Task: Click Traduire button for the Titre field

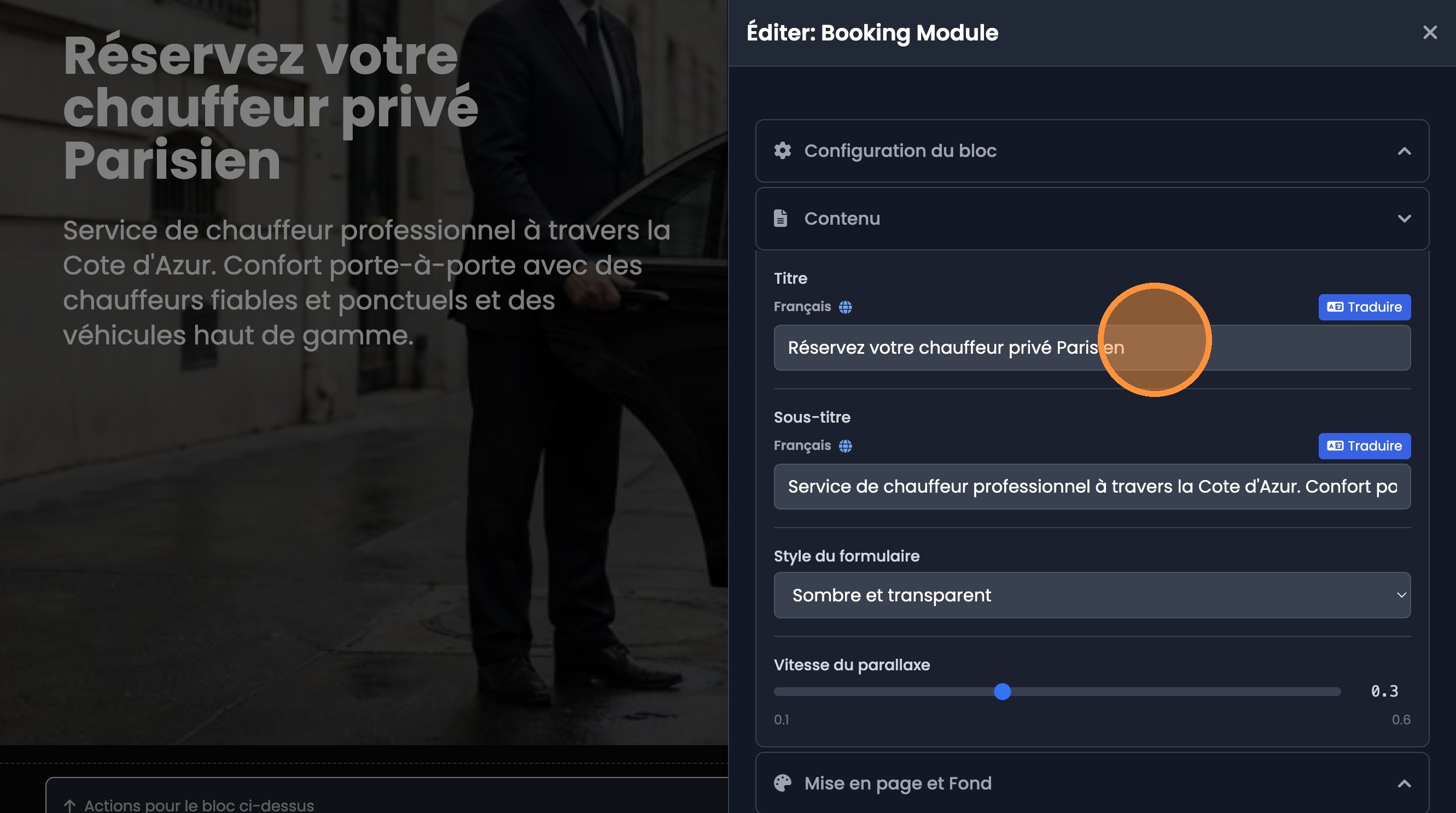Action: pyautogui.click(x=1364, y=307)
